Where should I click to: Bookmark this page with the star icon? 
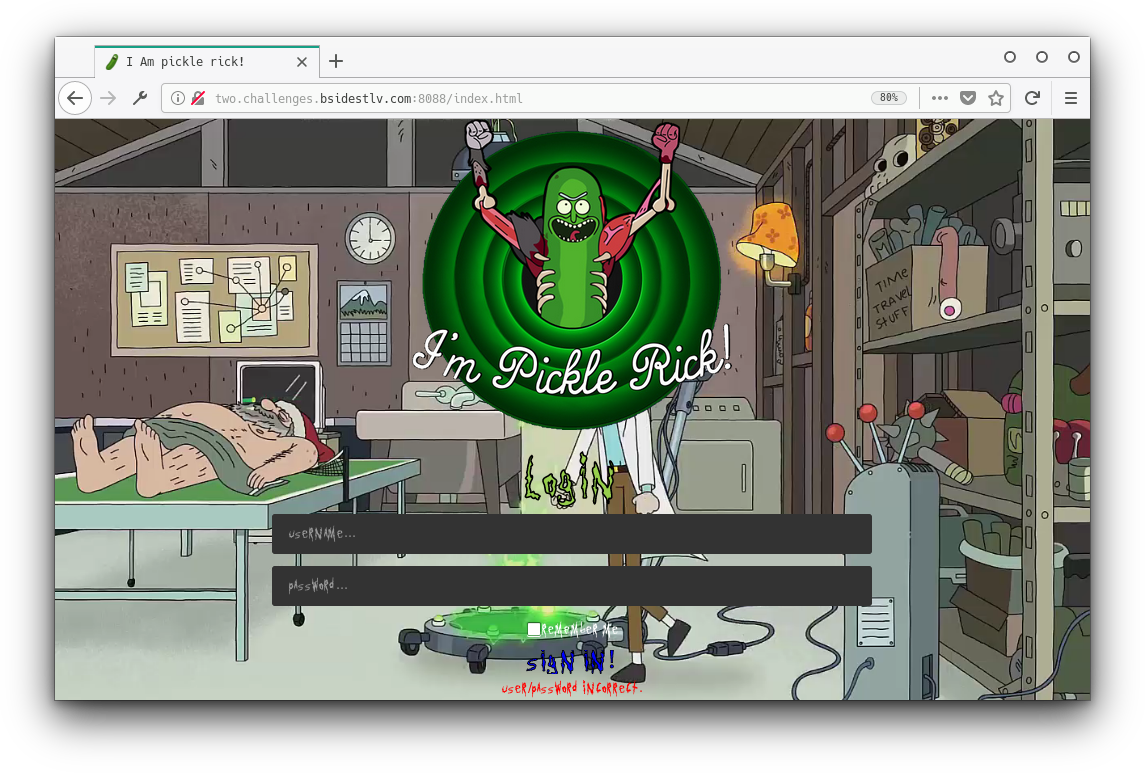pyautogui.click(x=995, y=98)
